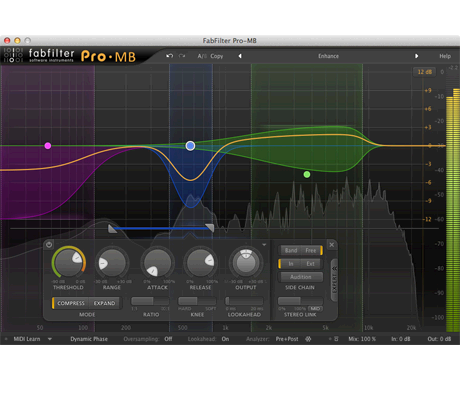Open the 12 dB display range selector
The height and width of the screenshot is (416, 460).
(424, 72)
